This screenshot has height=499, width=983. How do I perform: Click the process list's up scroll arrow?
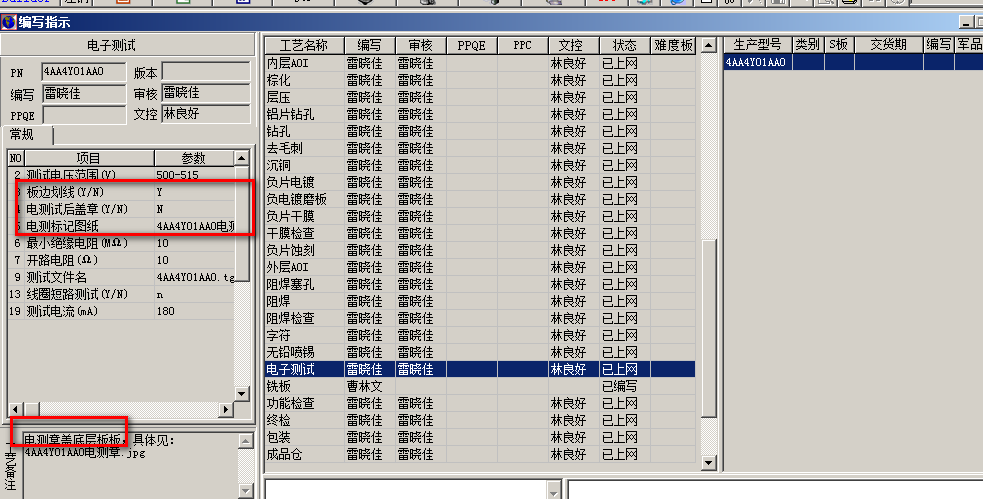(708, 45)
